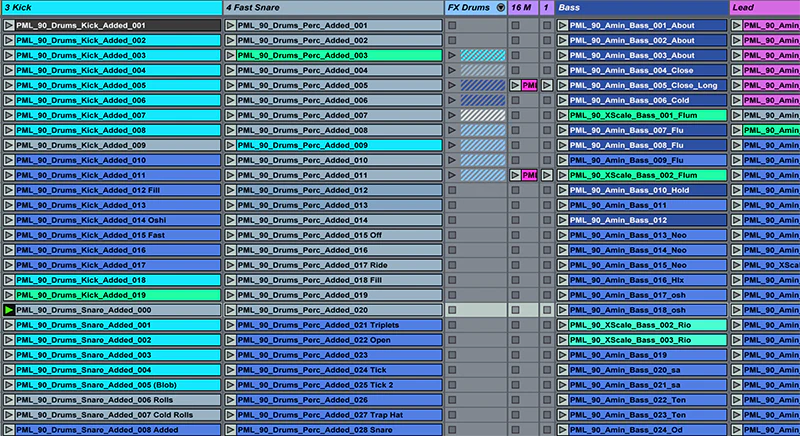Launch FX Drums group slot in Perc_Added_007 row

452,115
